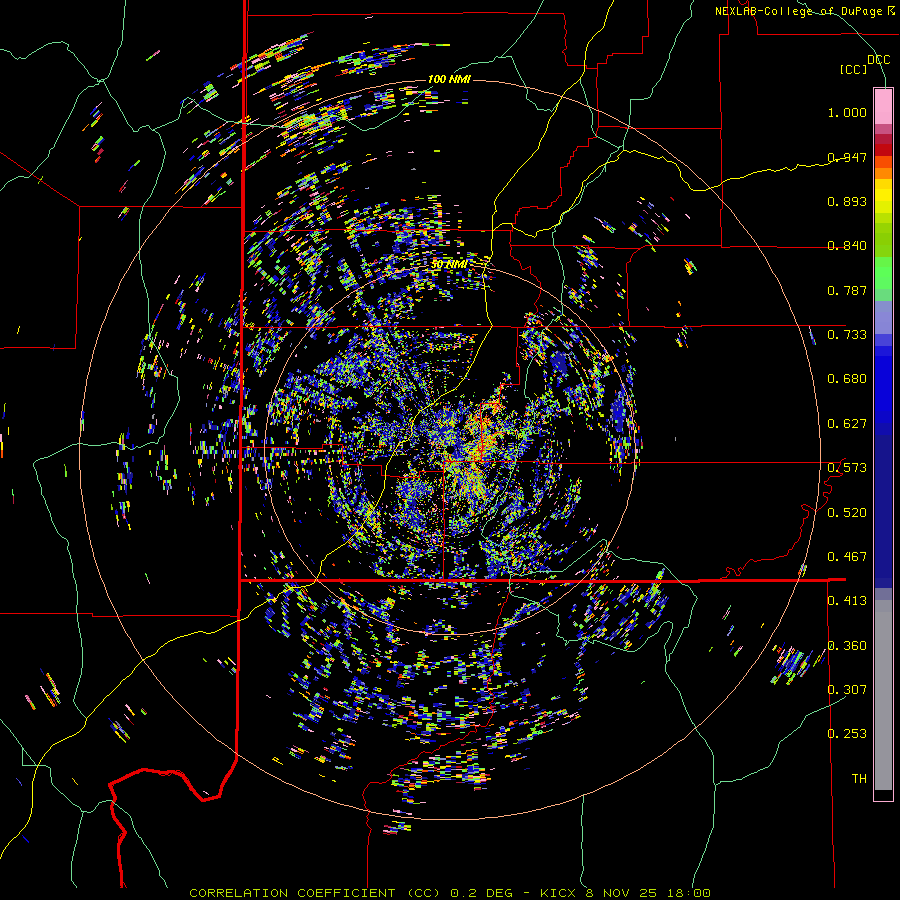Pick the pink segment atop the color bar

(x=883, y=106)
